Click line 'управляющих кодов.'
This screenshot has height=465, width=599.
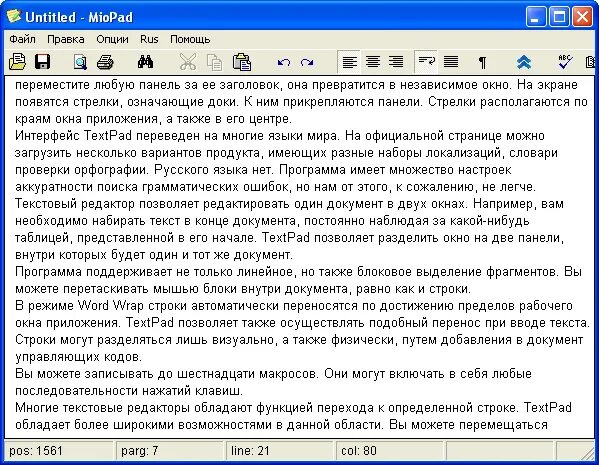coord(78,357)
